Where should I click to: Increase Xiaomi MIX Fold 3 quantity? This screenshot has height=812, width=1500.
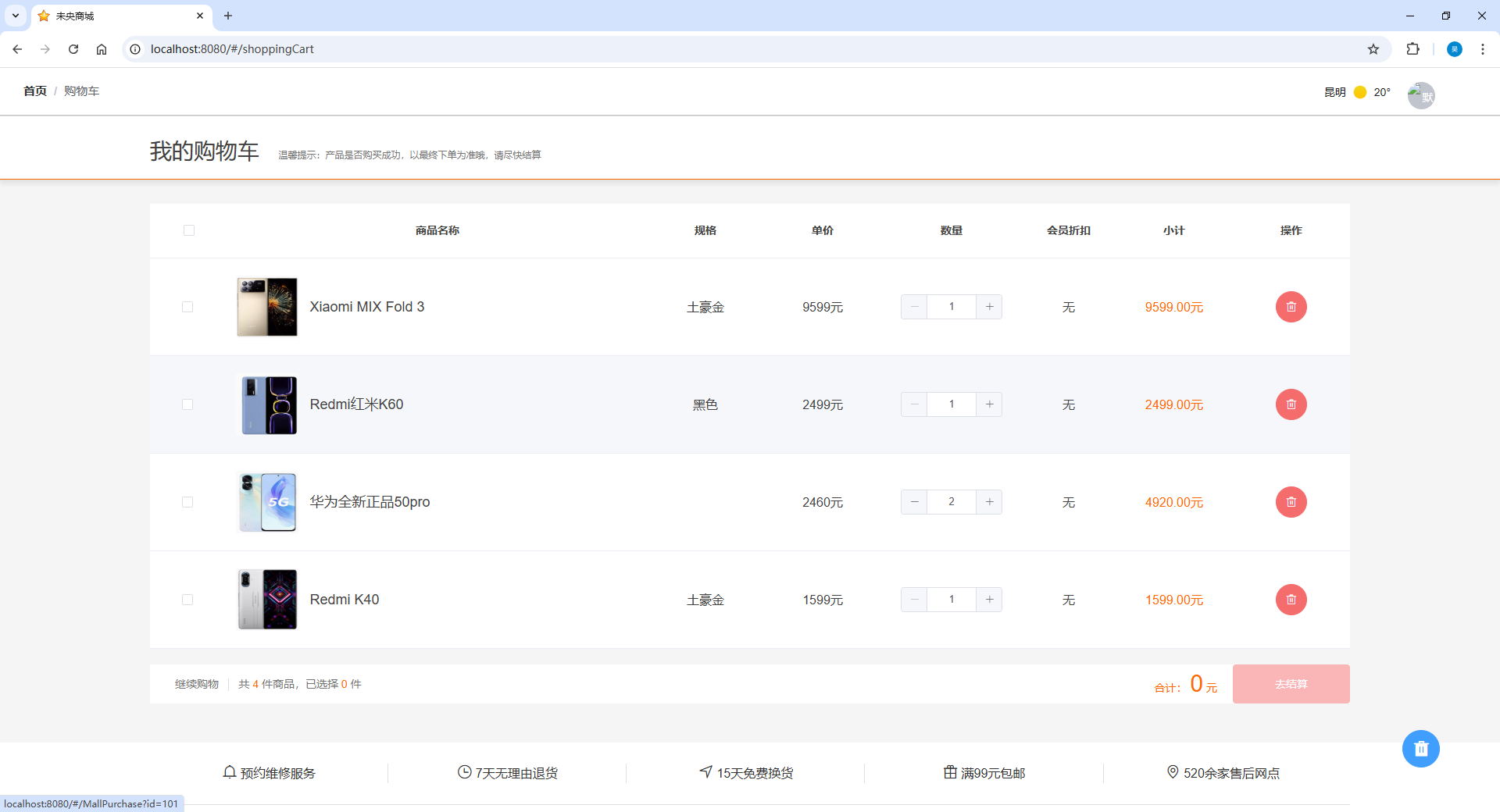[989, 307]
